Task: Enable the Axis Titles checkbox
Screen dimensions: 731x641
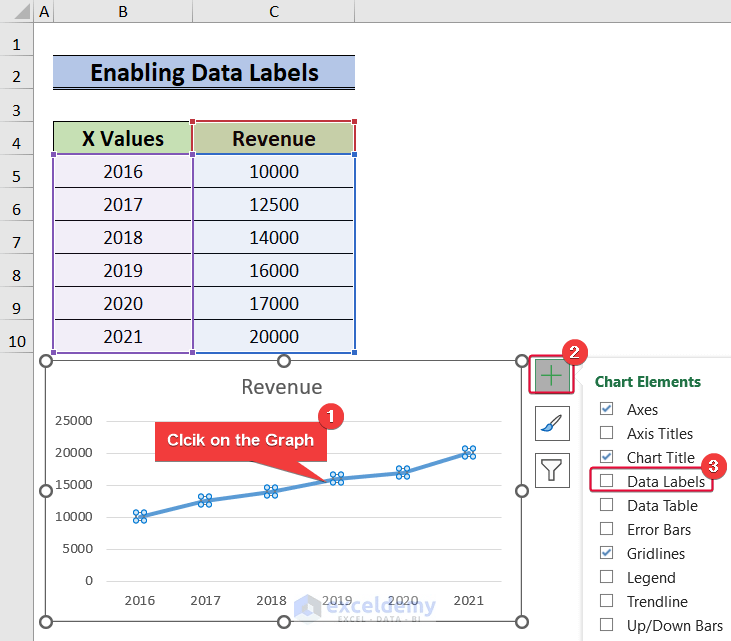Action: (606, 433)
